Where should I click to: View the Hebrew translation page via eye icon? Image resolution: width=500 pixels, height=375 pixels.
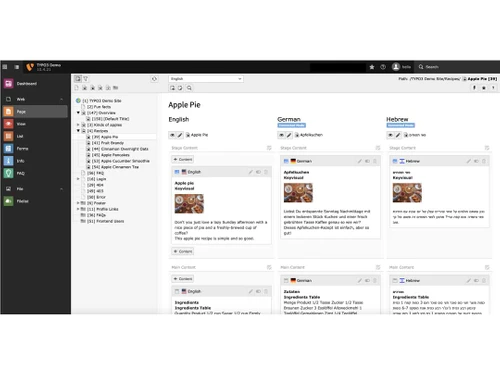point(390,135)
